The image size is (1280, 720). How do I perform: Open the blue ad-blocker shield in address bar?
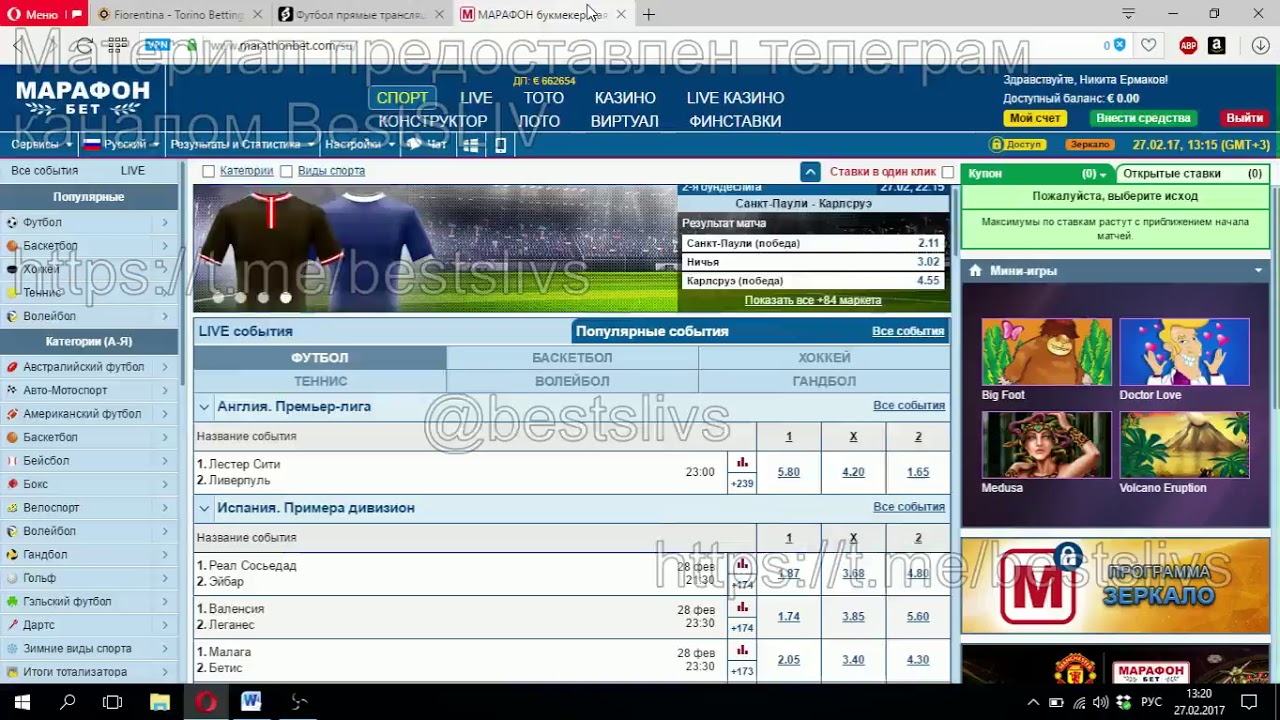(x=1119, y=45)
